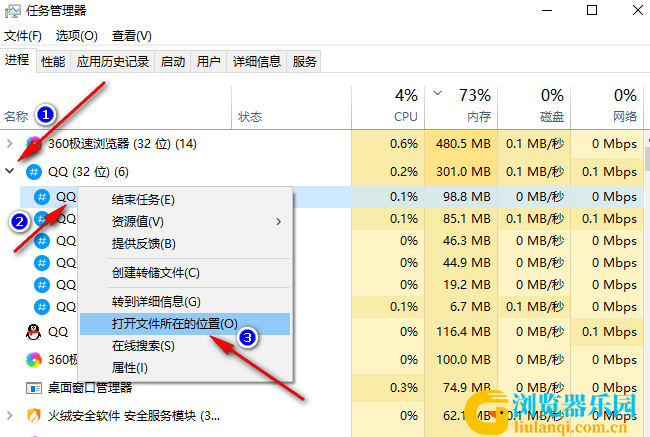
Task: Click the QQ icon in the 6.7 MB row
Action: [42, 307]
